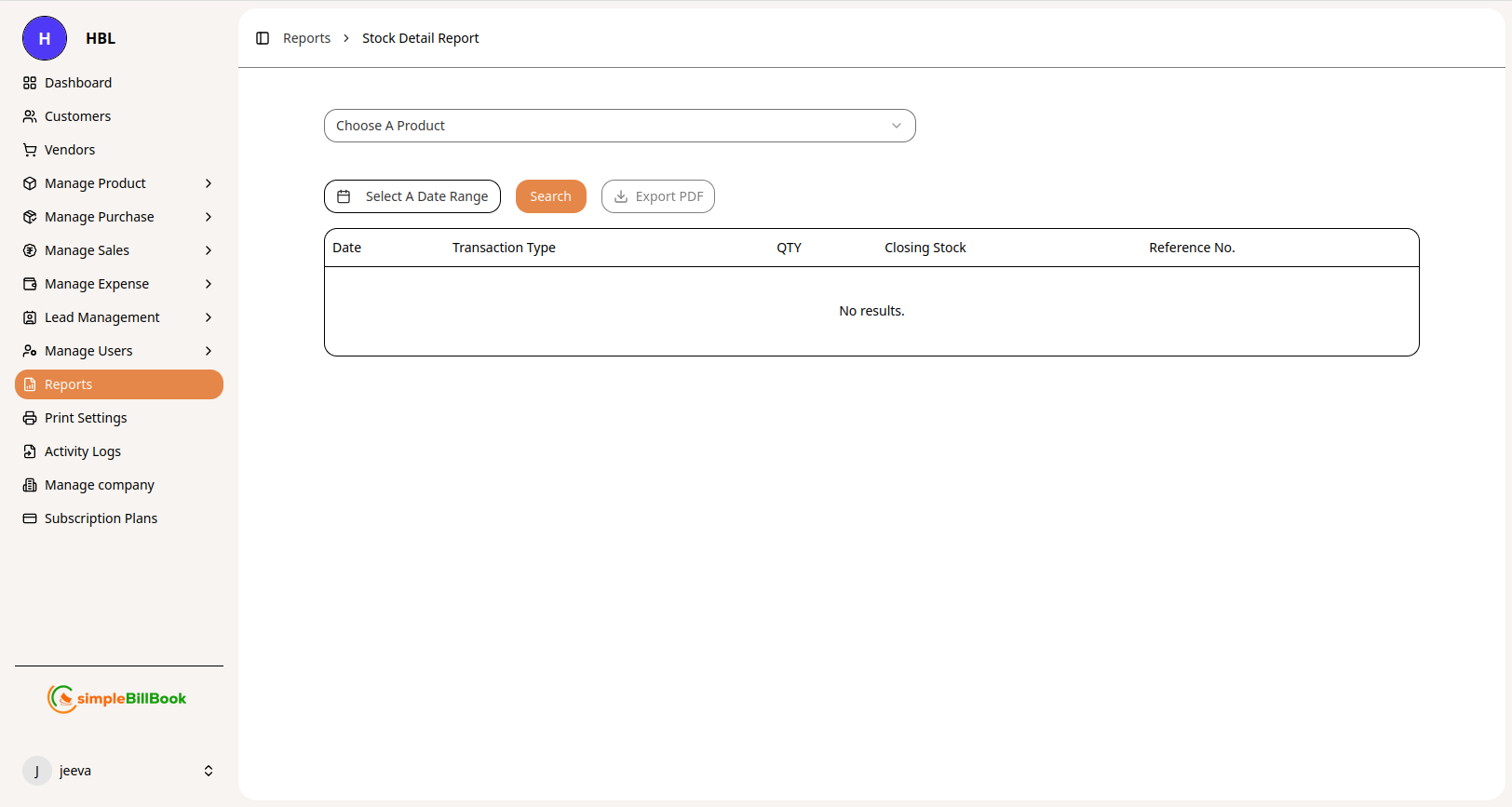The width and height of the screenshot is (1512, 807).
Task: Open the Select A Date Range picker
Action: click(x=412, y=196)
